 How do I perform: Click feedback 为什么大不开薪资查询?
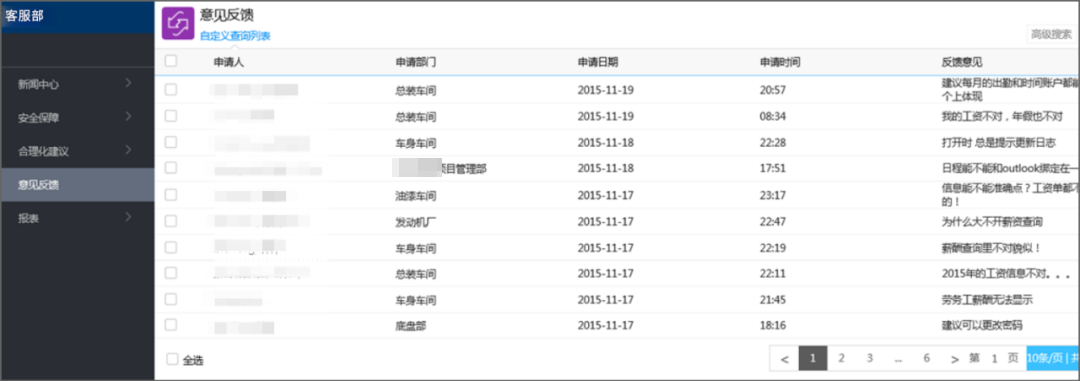pos(992,222)
